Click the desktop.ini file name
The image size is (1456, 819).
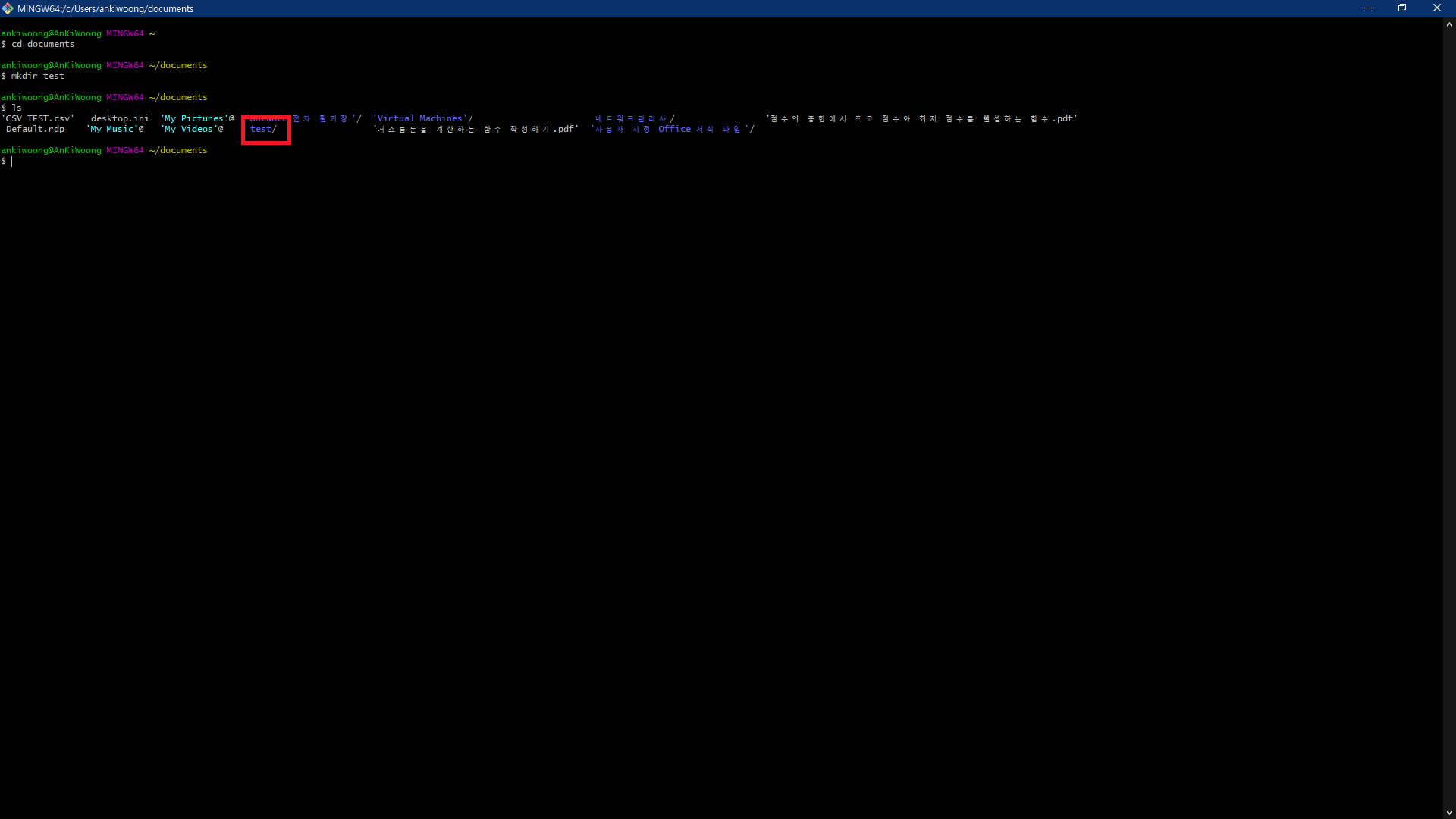(x=120, y=119)
